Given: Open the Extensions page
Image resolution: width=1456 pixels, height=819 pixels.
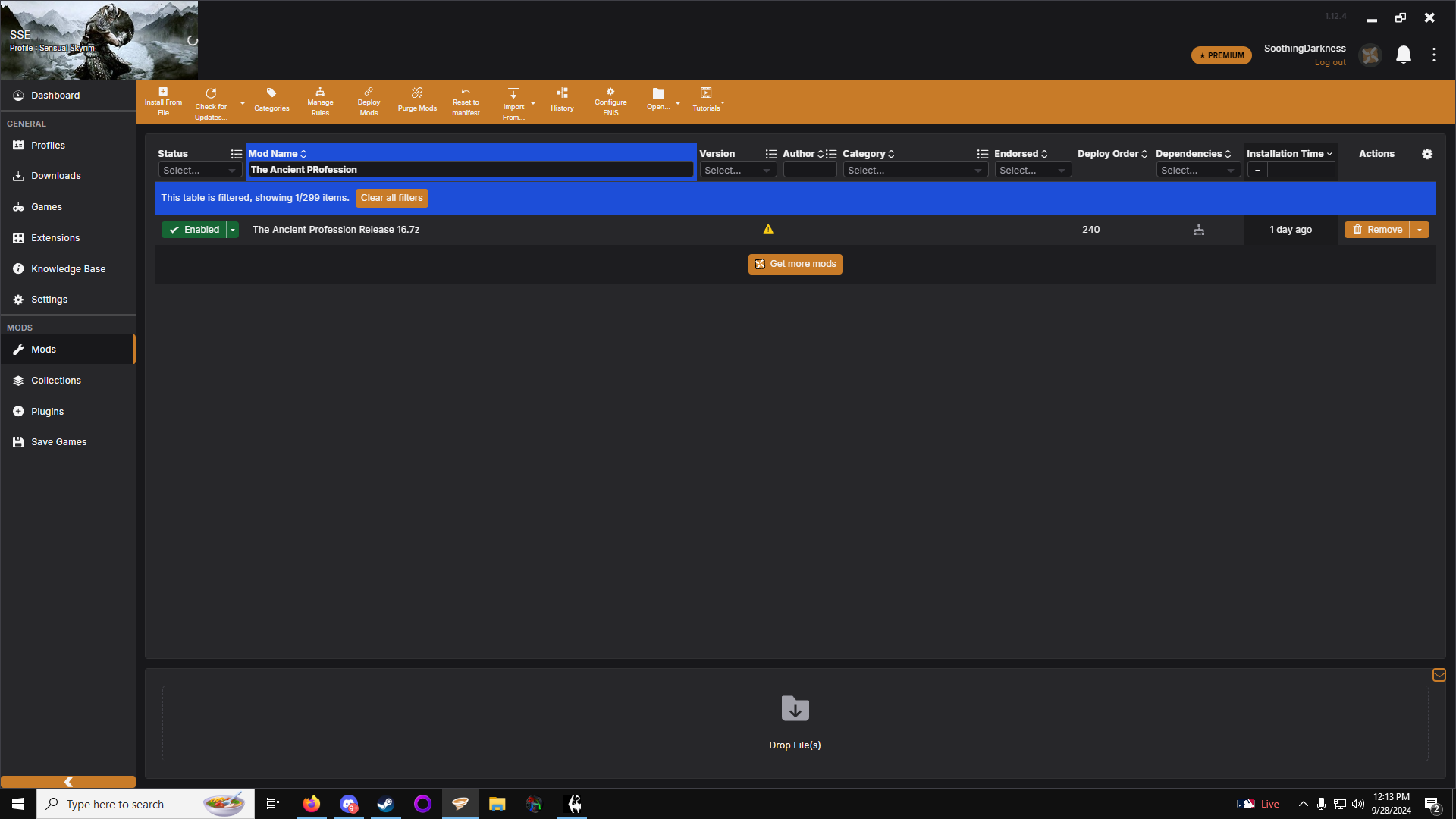Looking at the screenshot, I should (x=68, y=238).
